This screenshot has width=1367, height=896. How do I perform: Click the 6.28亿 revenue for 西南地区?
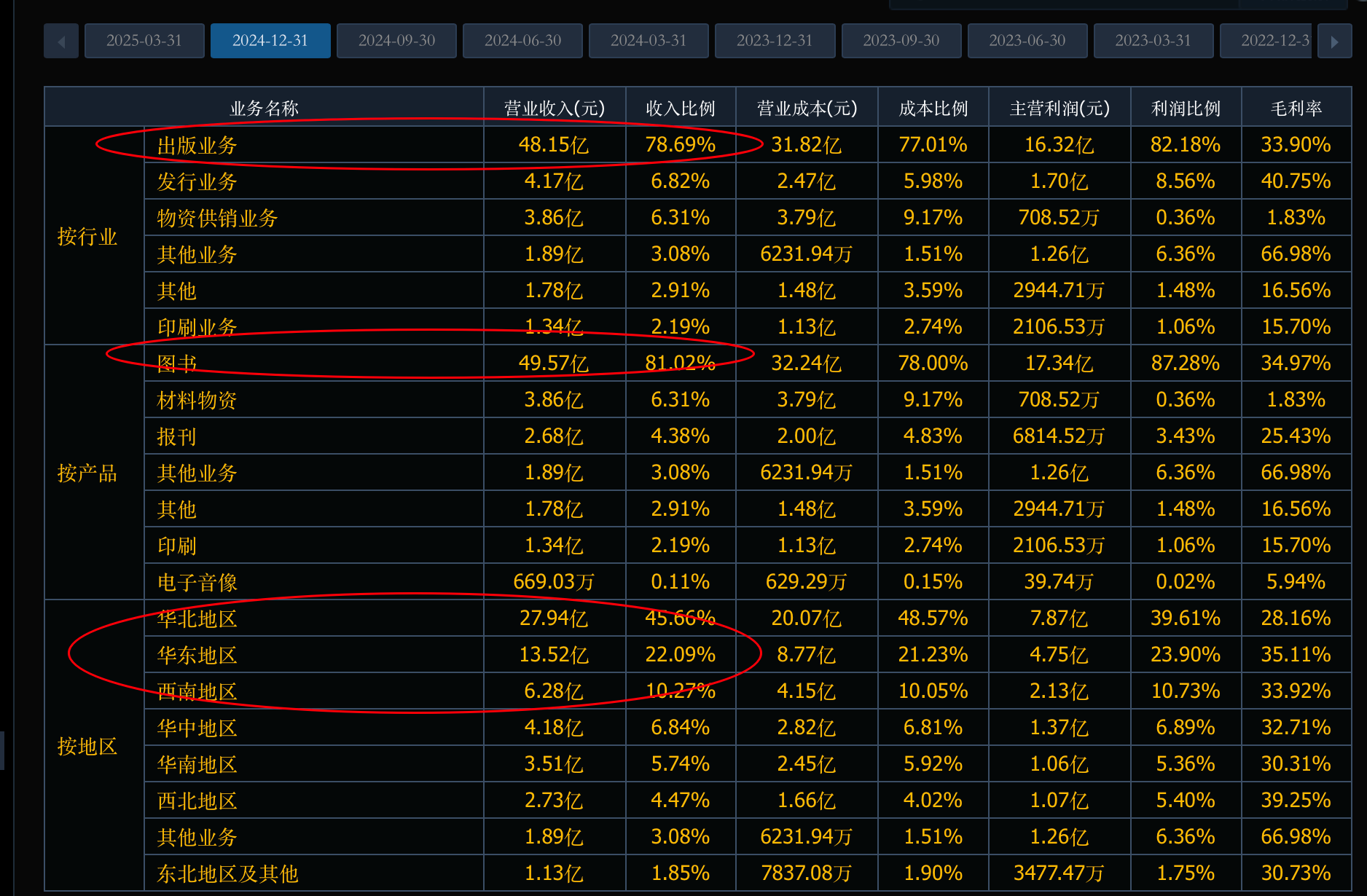(554, 691)
